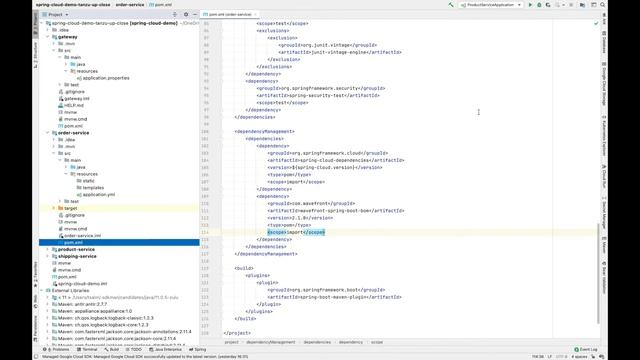Click the Run with Coverage icon

coord(548,5)
